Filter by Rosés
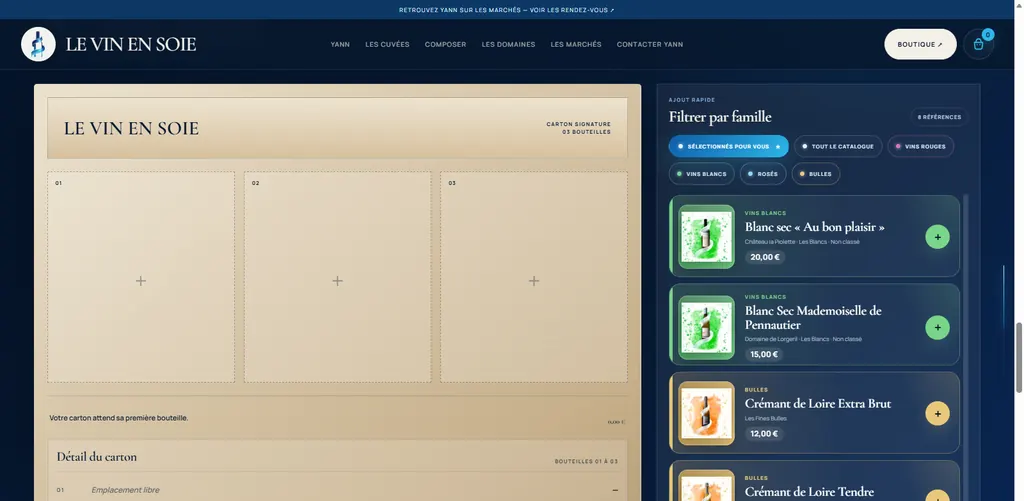This screenshot has width=1024, height=501. (763, 174)
